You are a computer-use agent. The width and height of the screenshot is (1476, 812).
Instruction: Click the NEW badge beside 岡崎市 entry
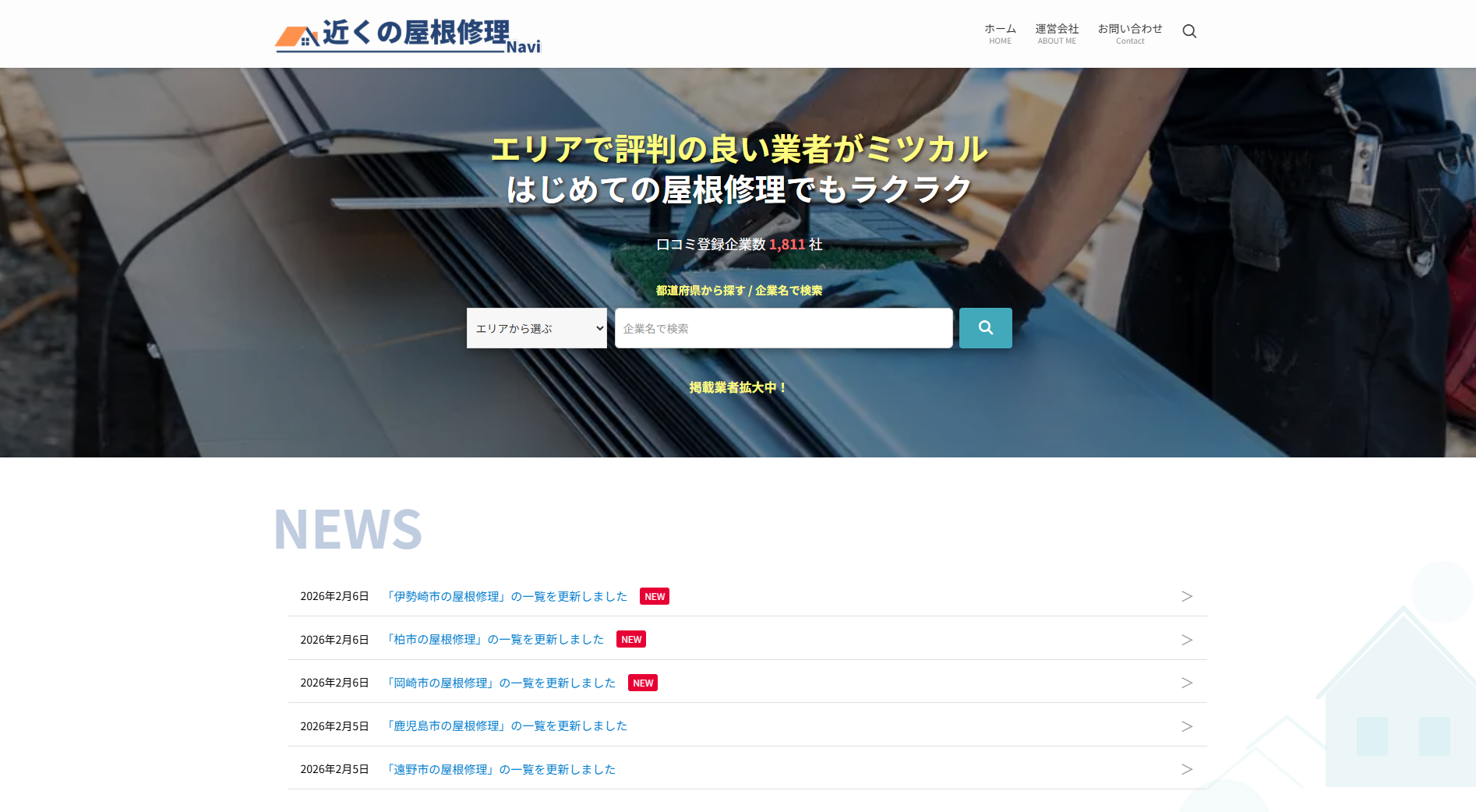tap(642, 682)
